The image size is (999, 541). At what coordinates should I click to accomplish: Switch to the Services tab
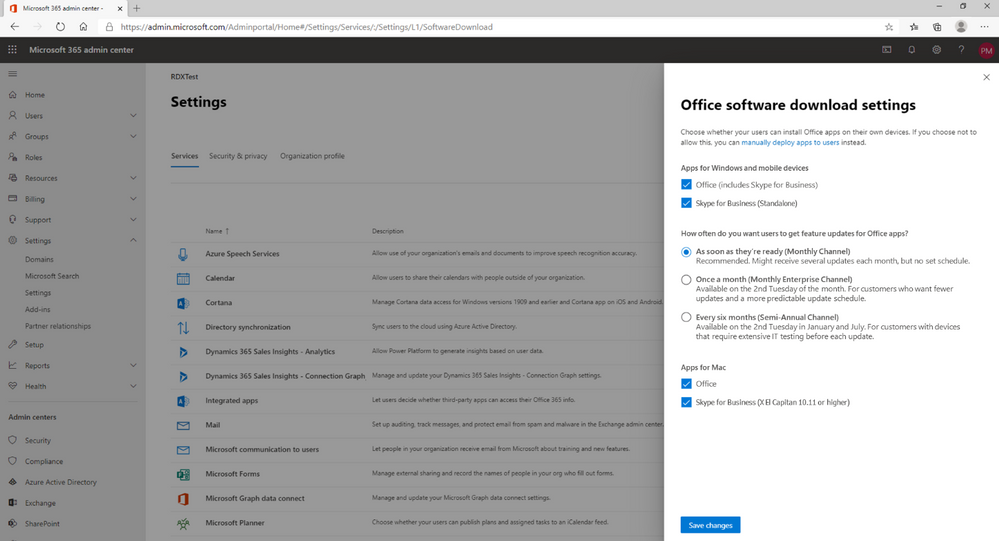coord(184,156)
